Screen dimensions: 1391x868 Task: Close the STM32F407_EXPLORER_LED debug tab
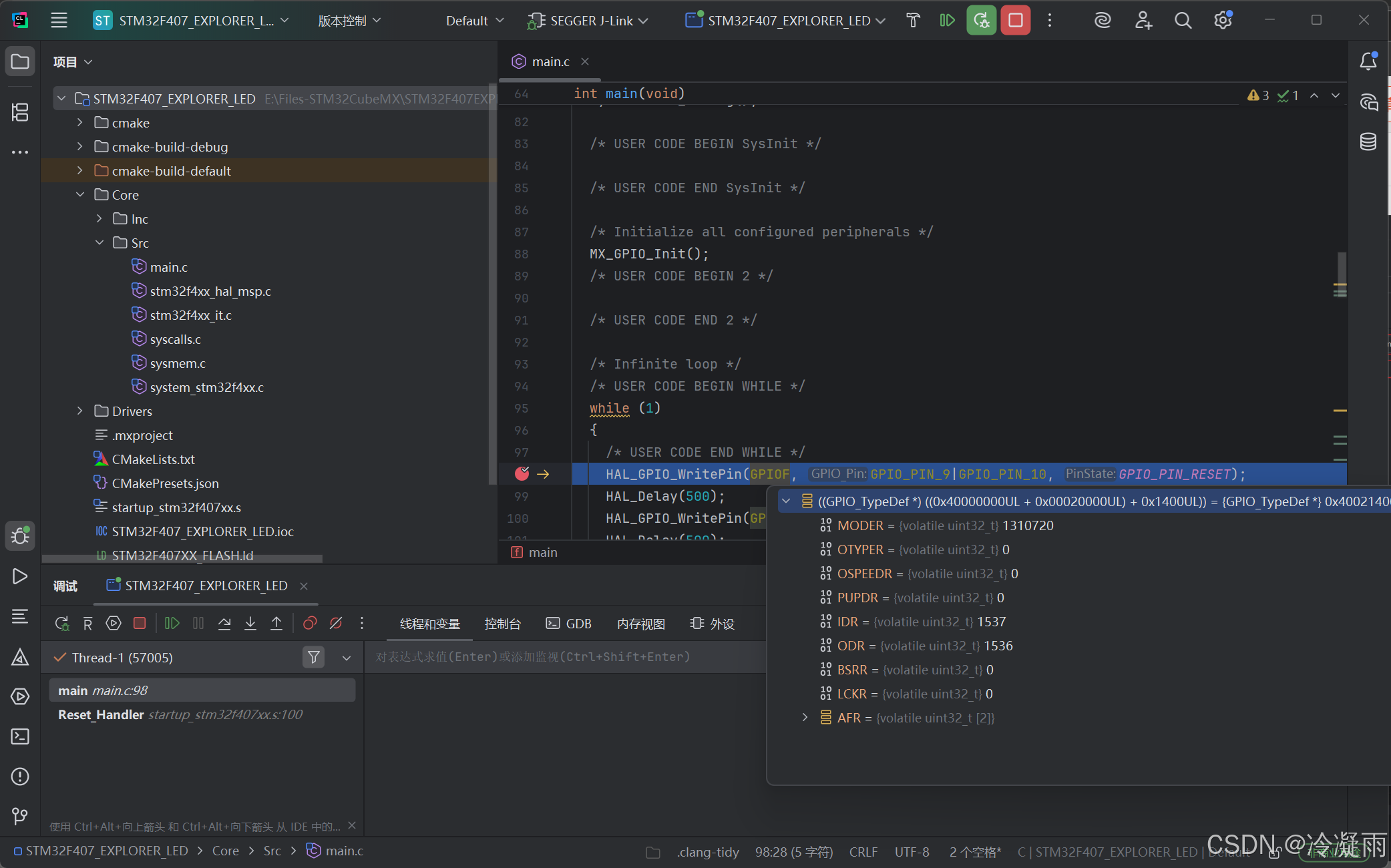pos(304,586)
